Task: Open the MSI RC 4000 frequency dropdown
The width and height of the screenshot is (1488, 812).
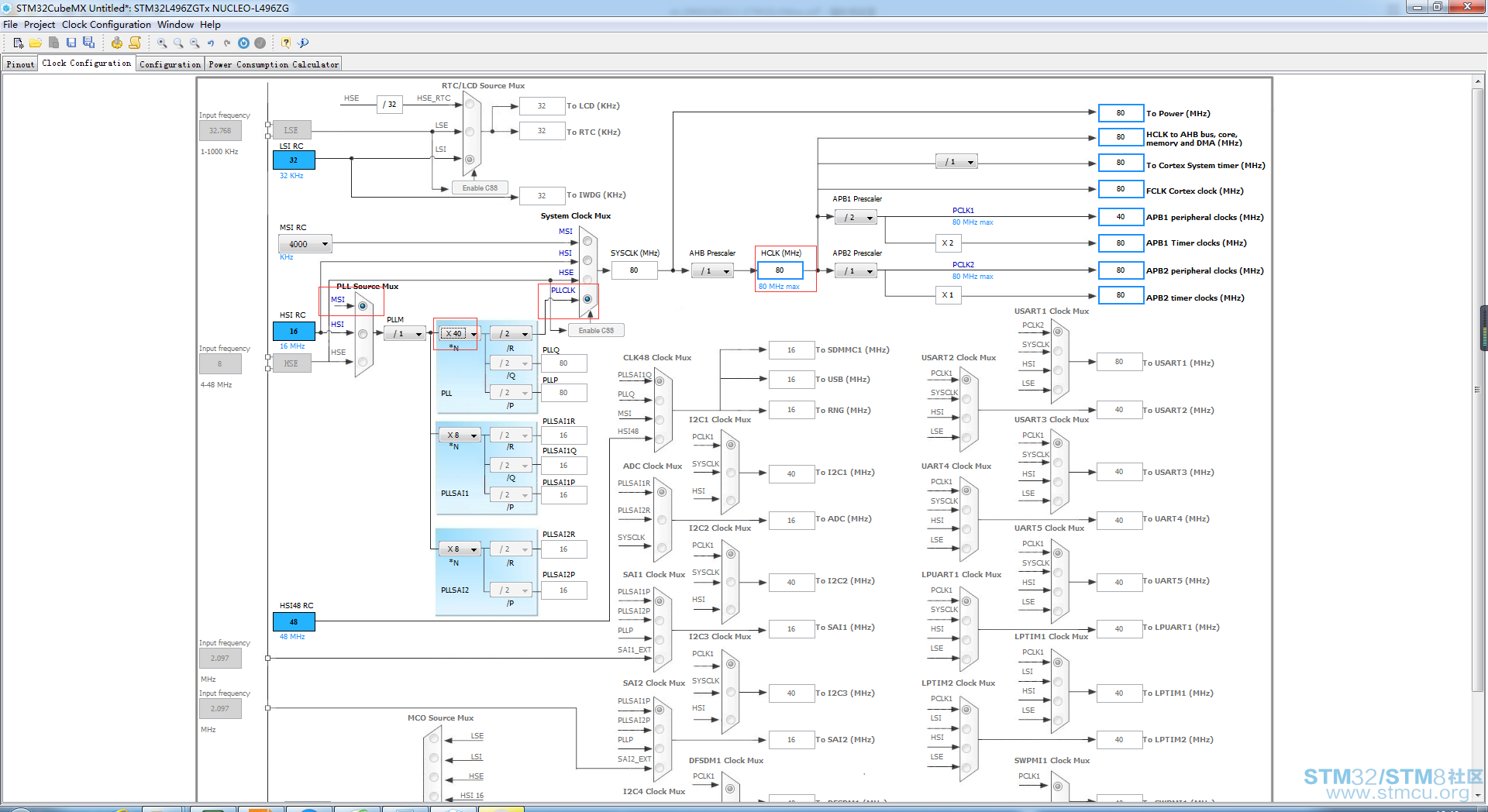Action: click(x=305, y=244)
